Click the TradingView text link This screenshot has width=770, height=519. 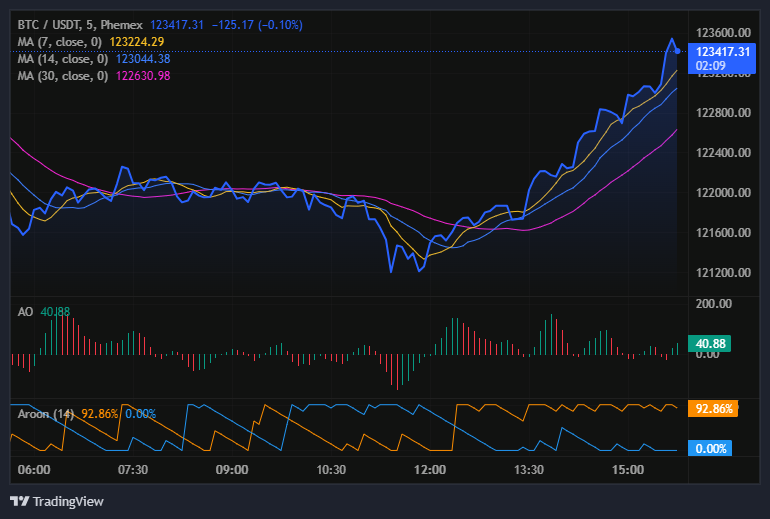coord(68,501)
